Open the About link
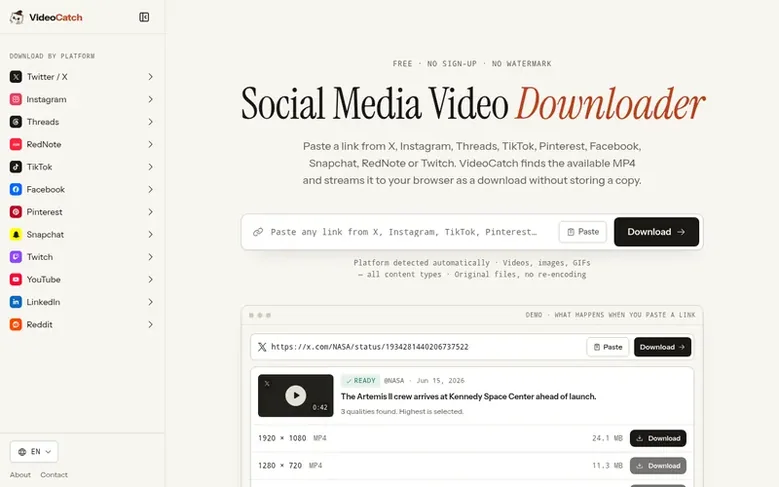The width and height of the screenshot is (779, 487). coord(20,475)
